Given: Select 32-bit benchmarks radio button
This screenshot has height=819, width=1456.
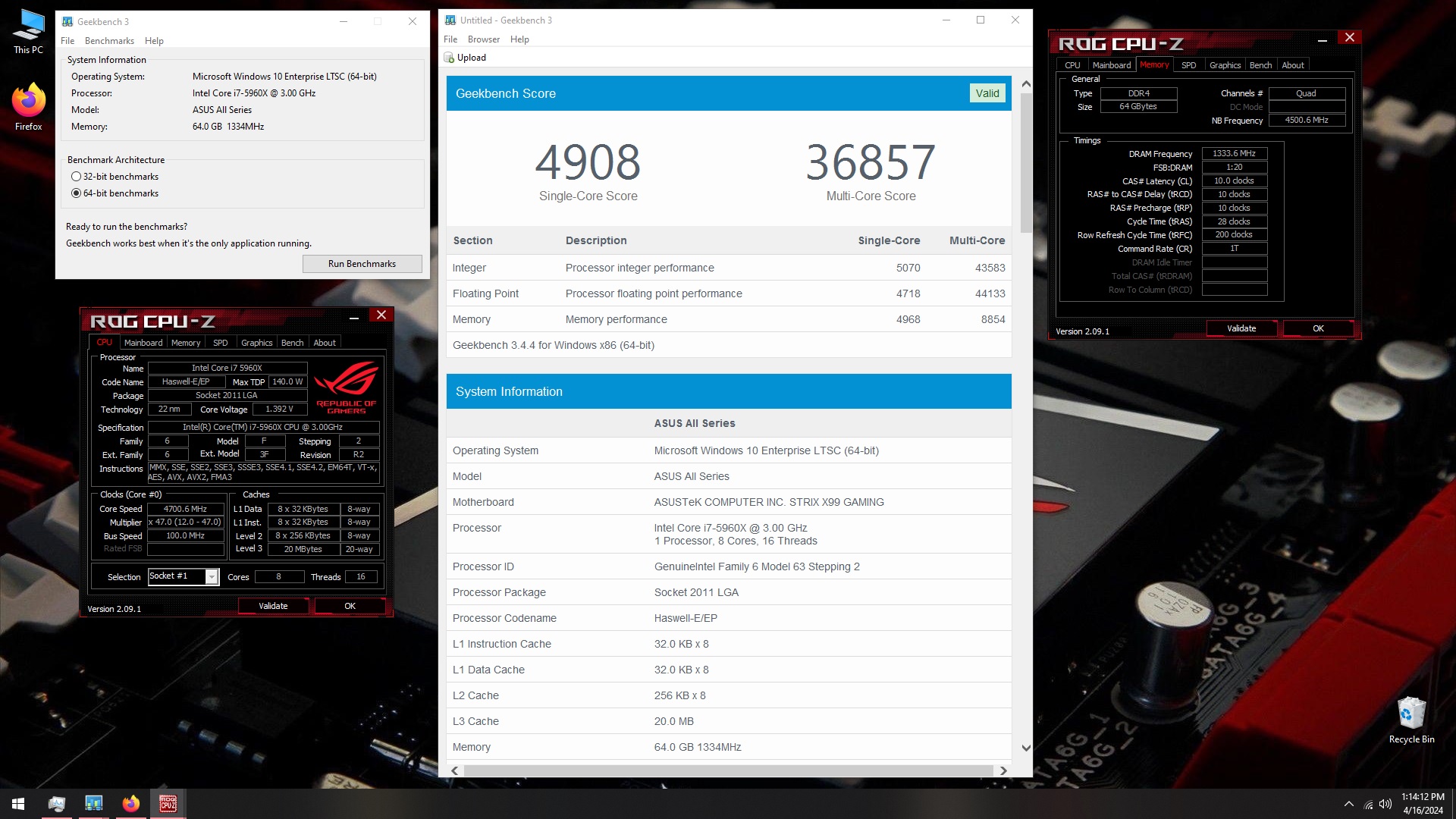Looking at the screenshot, I should click(76, 177).
